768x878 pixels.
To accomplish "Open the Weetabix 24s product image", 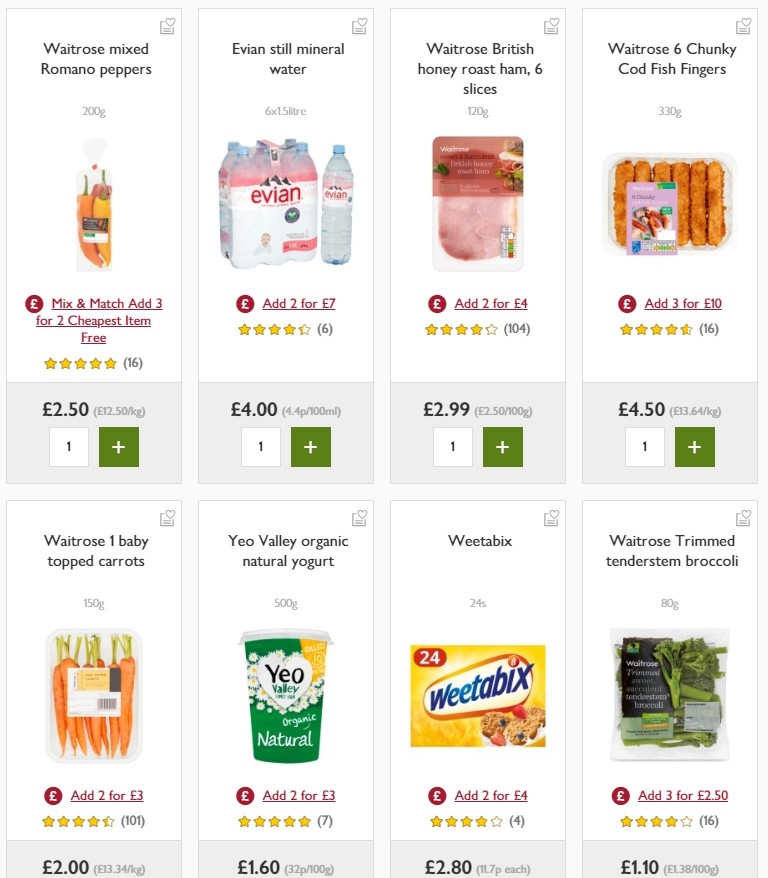I will click(478, 695).
